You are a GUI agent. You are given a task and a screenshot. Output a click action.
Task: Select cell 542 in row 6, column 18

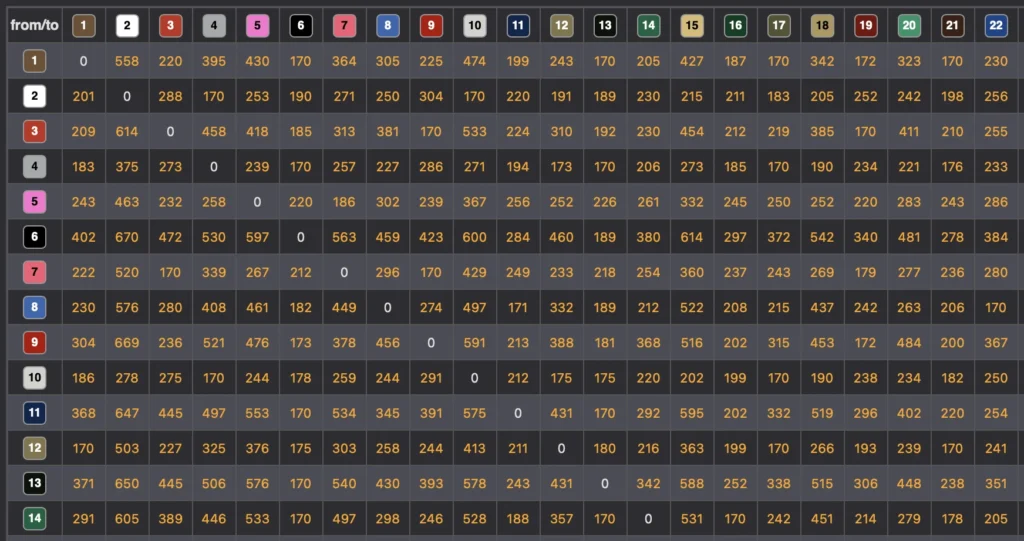click(822, 237)
